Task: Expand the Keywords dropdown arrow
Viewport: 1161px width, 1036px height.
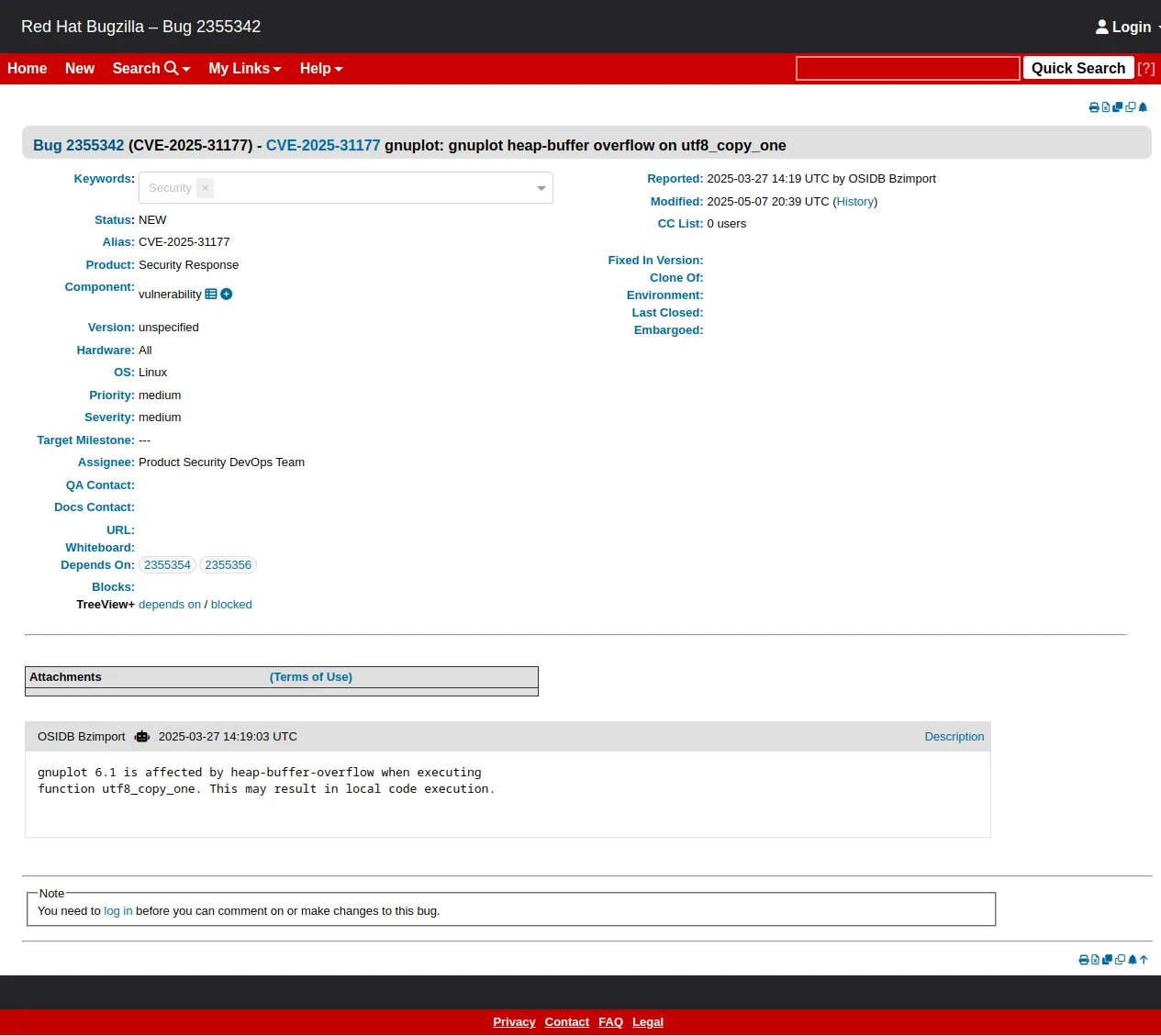Action: tap(541, 188)
